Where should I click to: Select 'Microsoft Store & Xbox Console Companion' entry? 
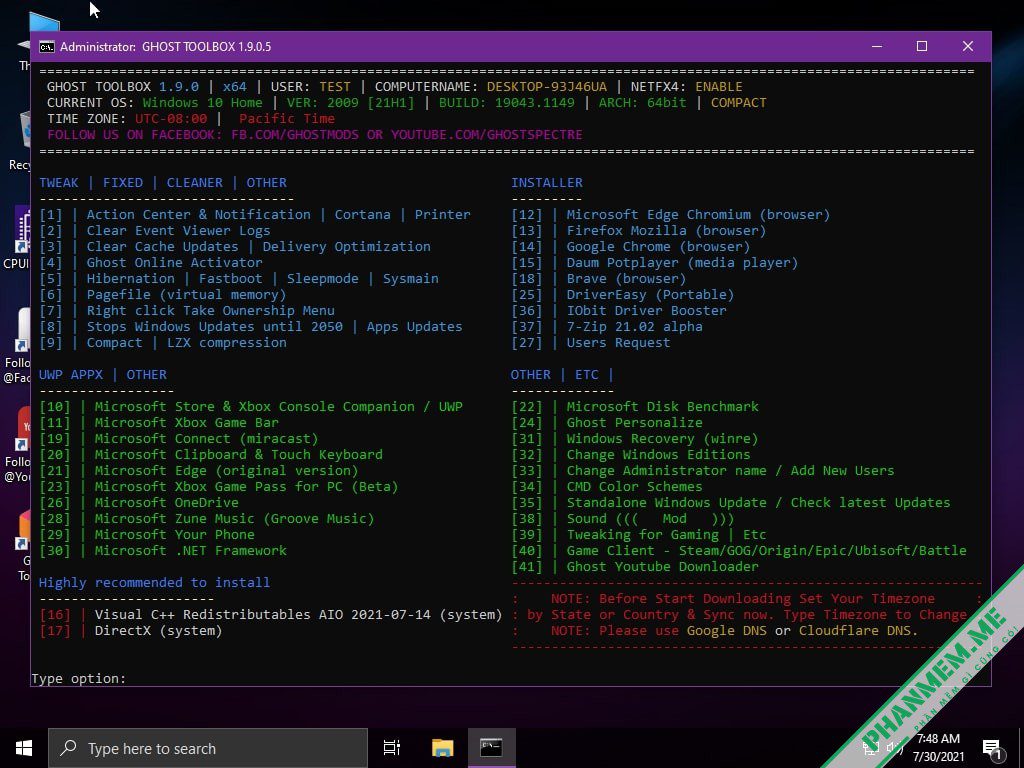point(251,407)
